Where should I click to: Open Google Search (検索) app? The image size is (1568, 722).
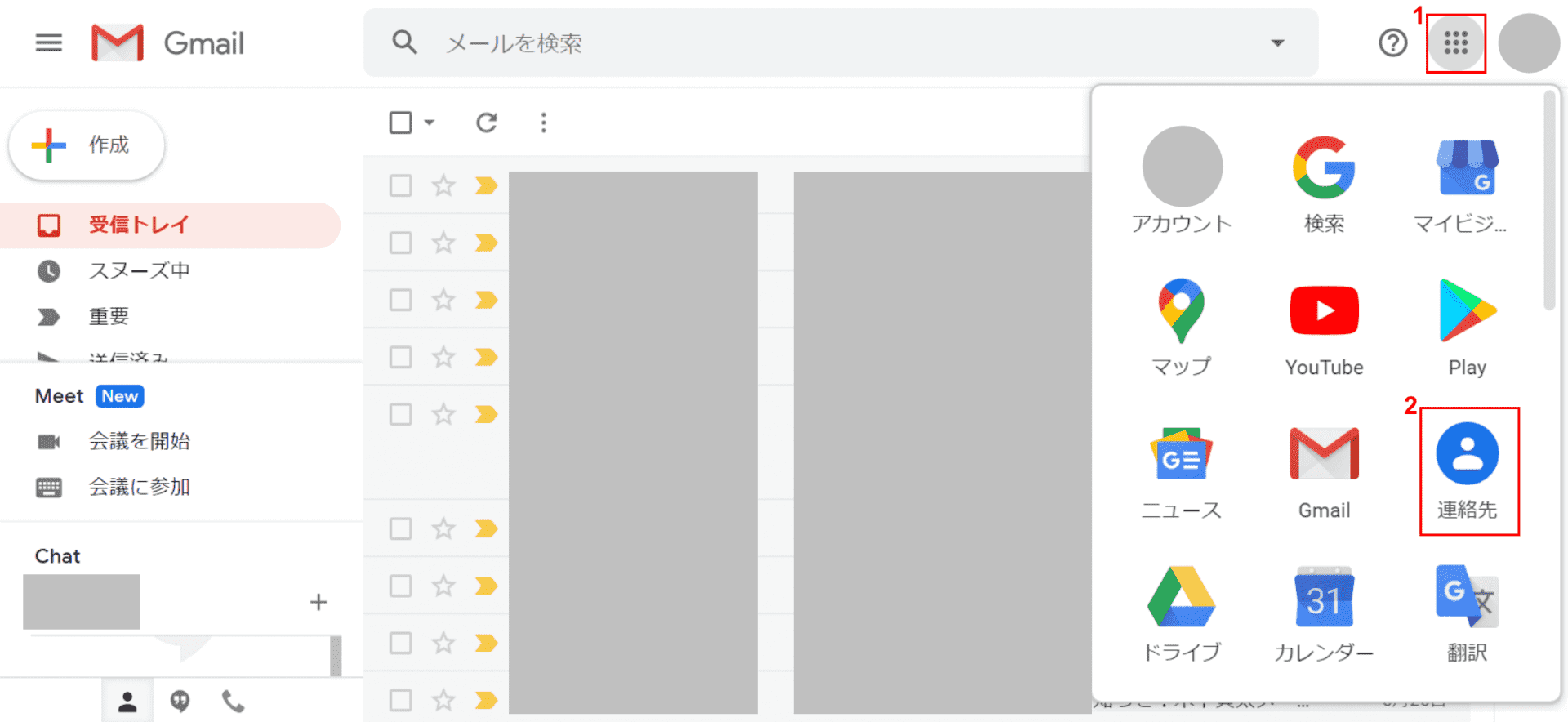coord(1324,184)
